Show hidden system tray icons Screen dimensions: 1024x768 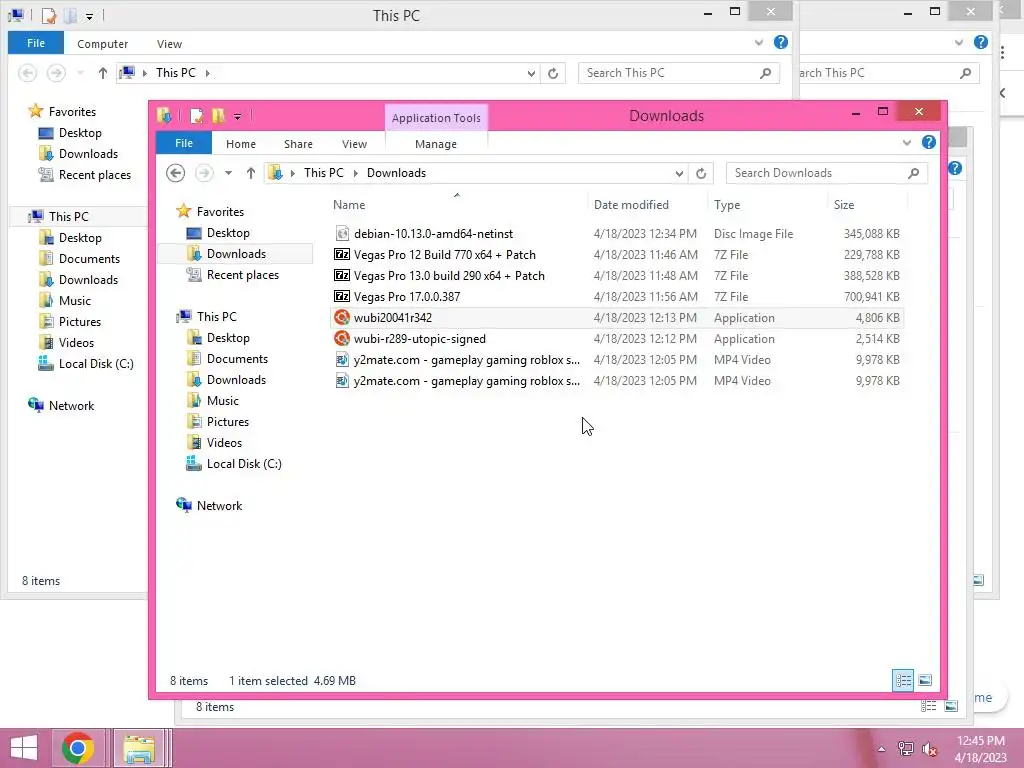click(x=881, y=749)
